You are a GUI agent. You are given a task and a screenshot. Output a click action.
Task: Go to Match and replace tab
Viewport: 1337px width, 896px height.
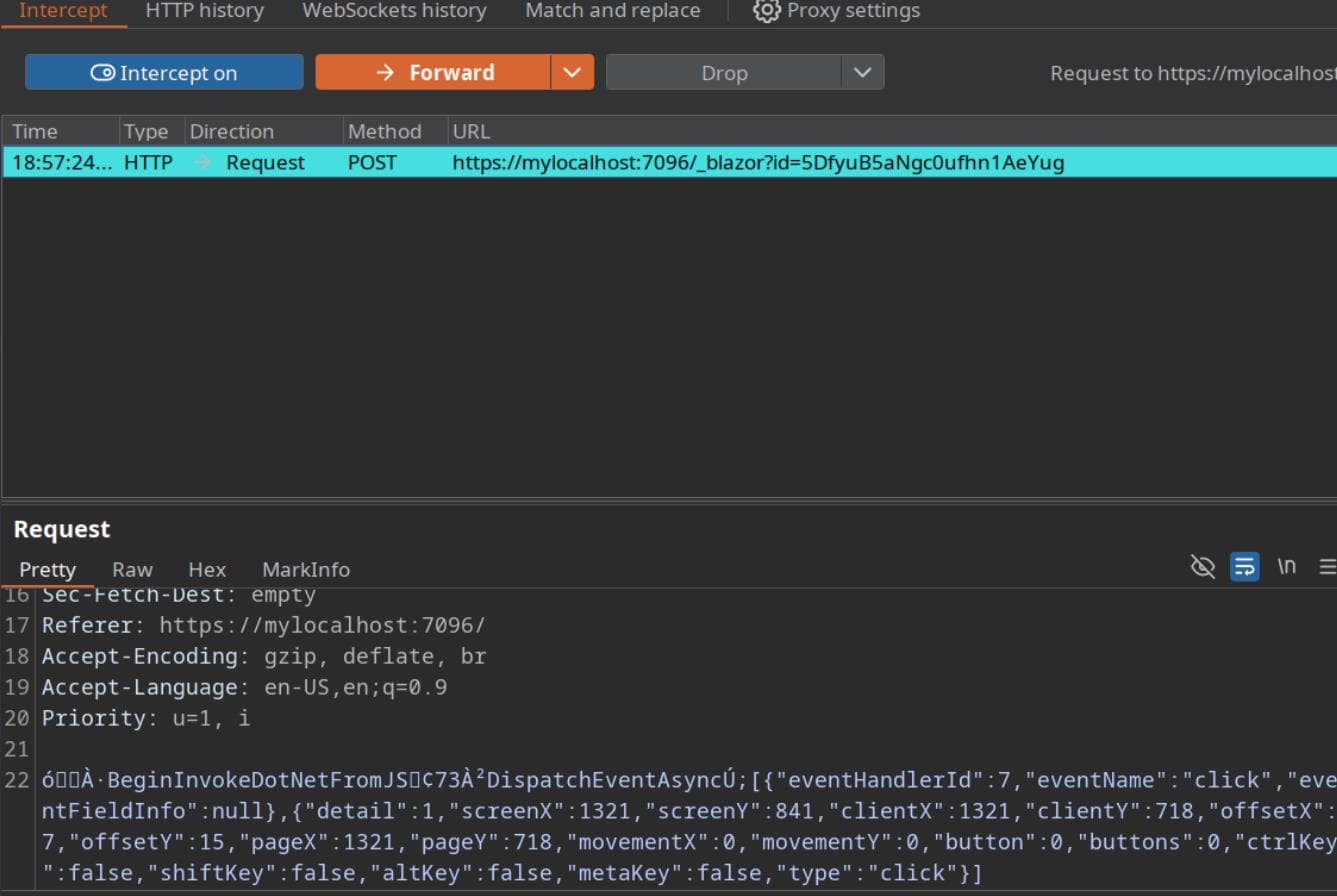tap(613, 11)
